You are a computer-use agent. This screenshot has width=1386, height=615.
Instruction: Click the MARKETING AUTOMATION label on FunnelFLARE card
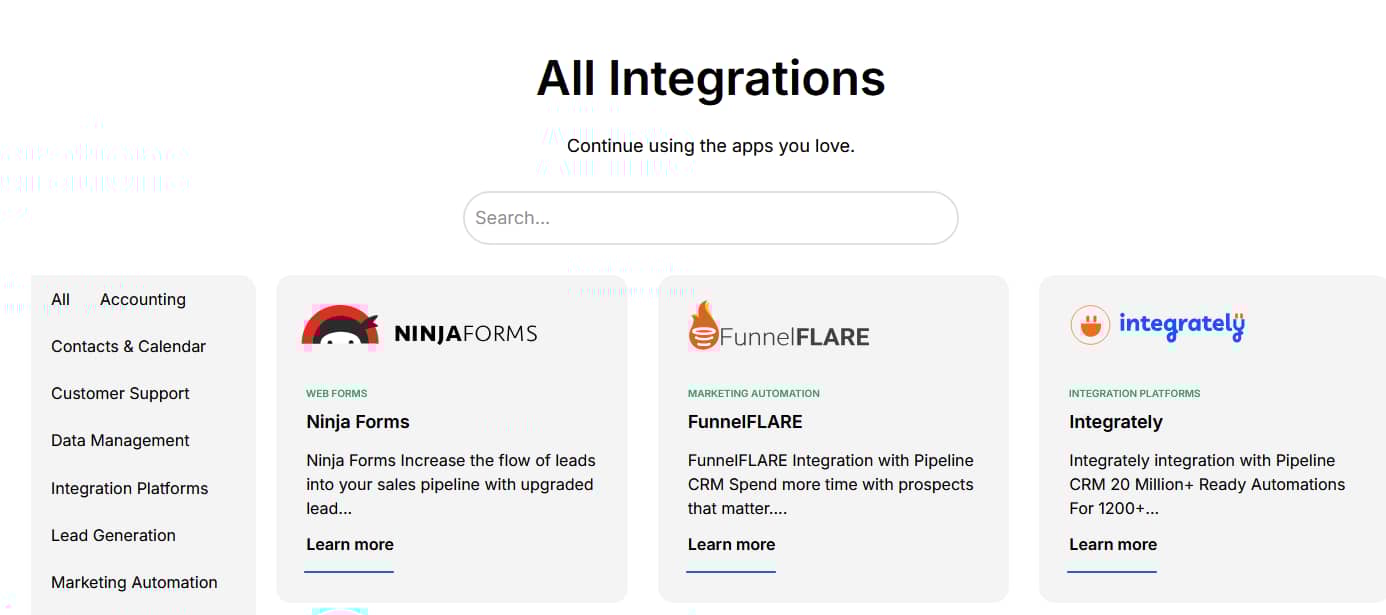click(x=753, y=393)
